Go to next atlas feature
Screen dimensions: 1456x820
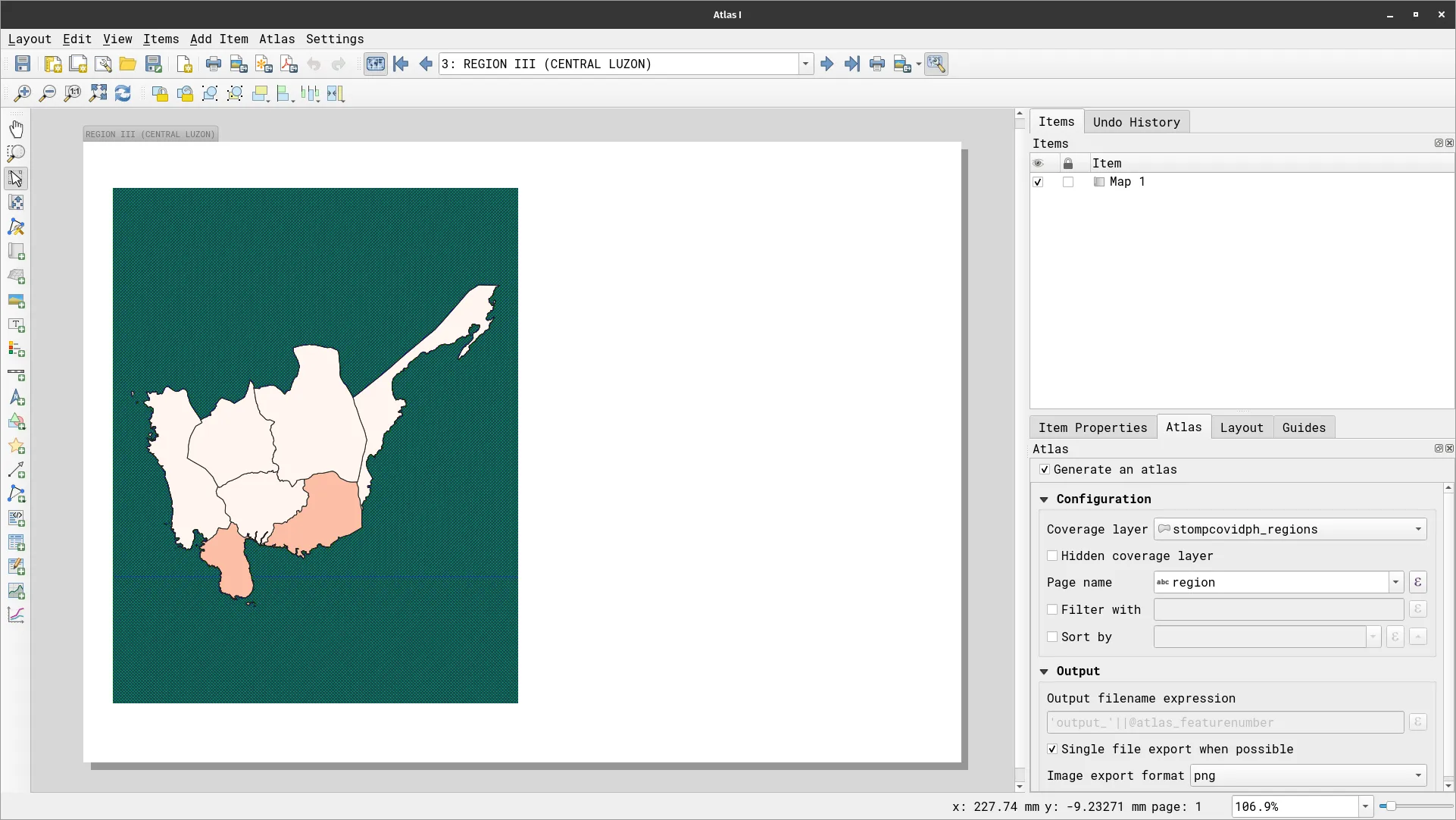[x=826, y=64]
